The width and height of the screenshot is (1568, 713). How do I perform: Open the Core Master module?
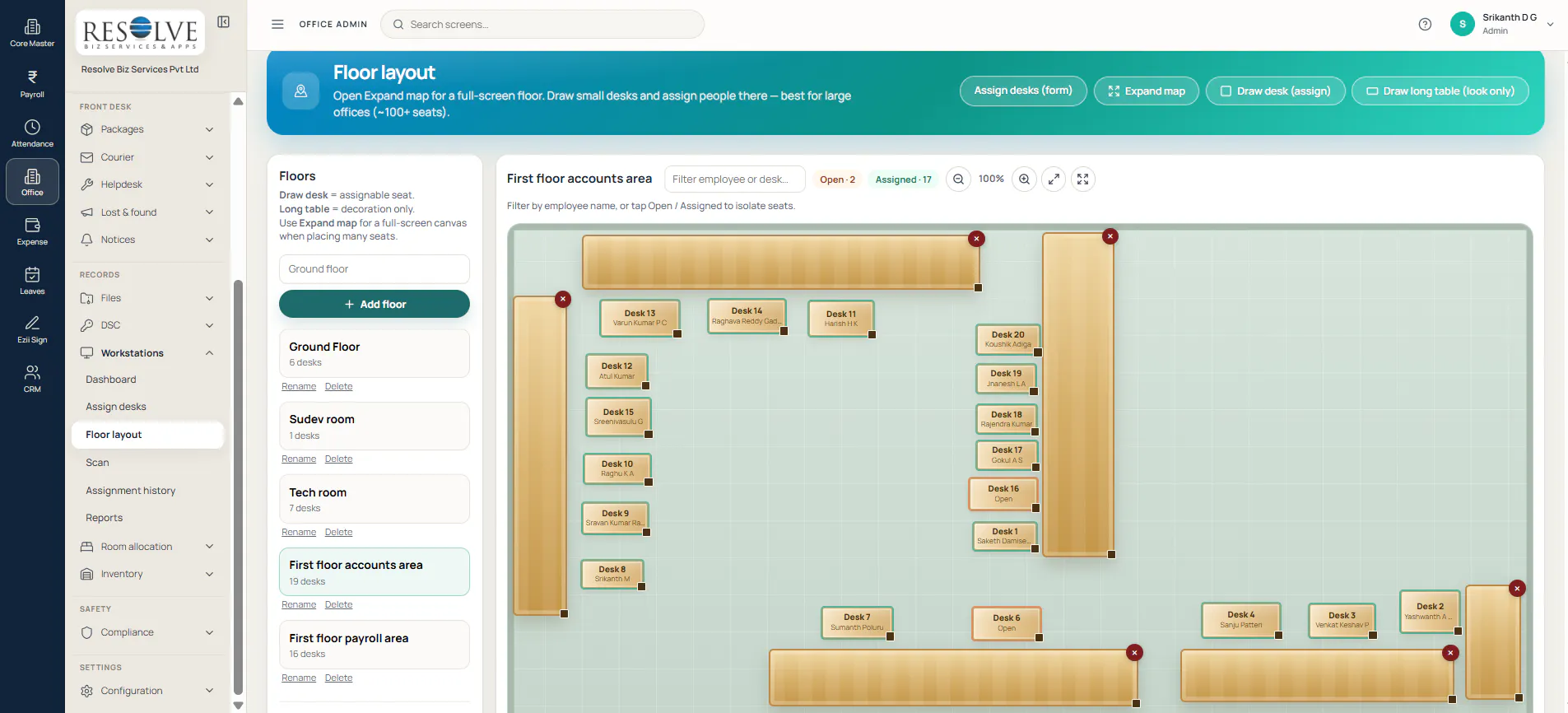32,33
